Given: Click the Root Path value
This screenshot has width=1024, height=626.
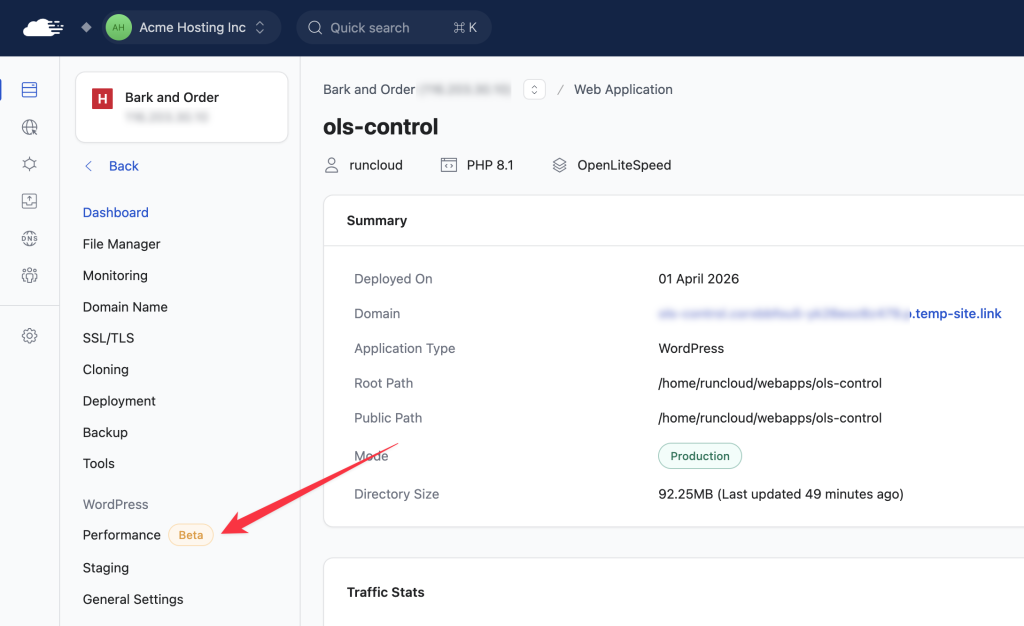Looking at the screenshot, I should coord(770,383).
